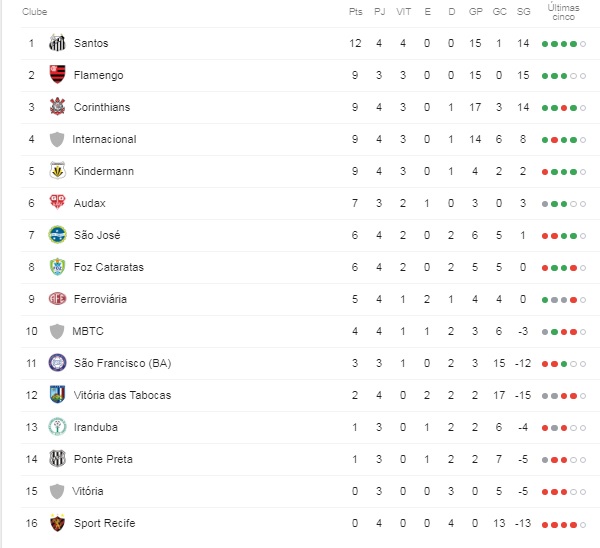Viewport: 600px width, 548px height.
Task: Click the Vitória das Tabocas name
Action: (x=122, y=395)
